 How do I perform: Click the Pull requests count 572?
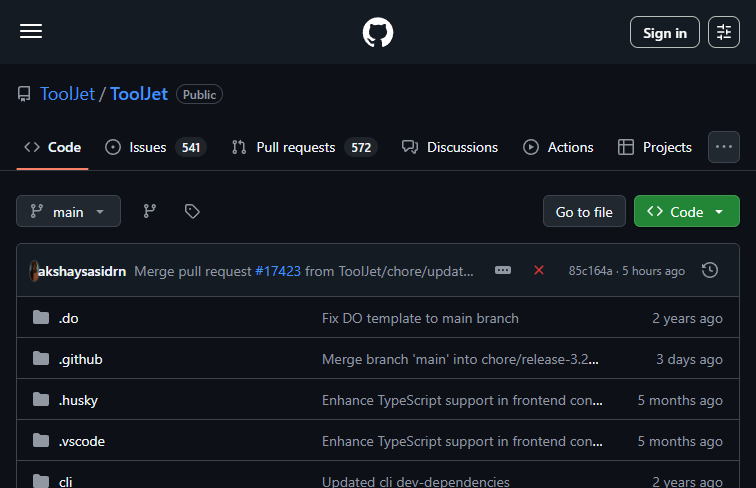pyautogui.click(x=361, y=147)
